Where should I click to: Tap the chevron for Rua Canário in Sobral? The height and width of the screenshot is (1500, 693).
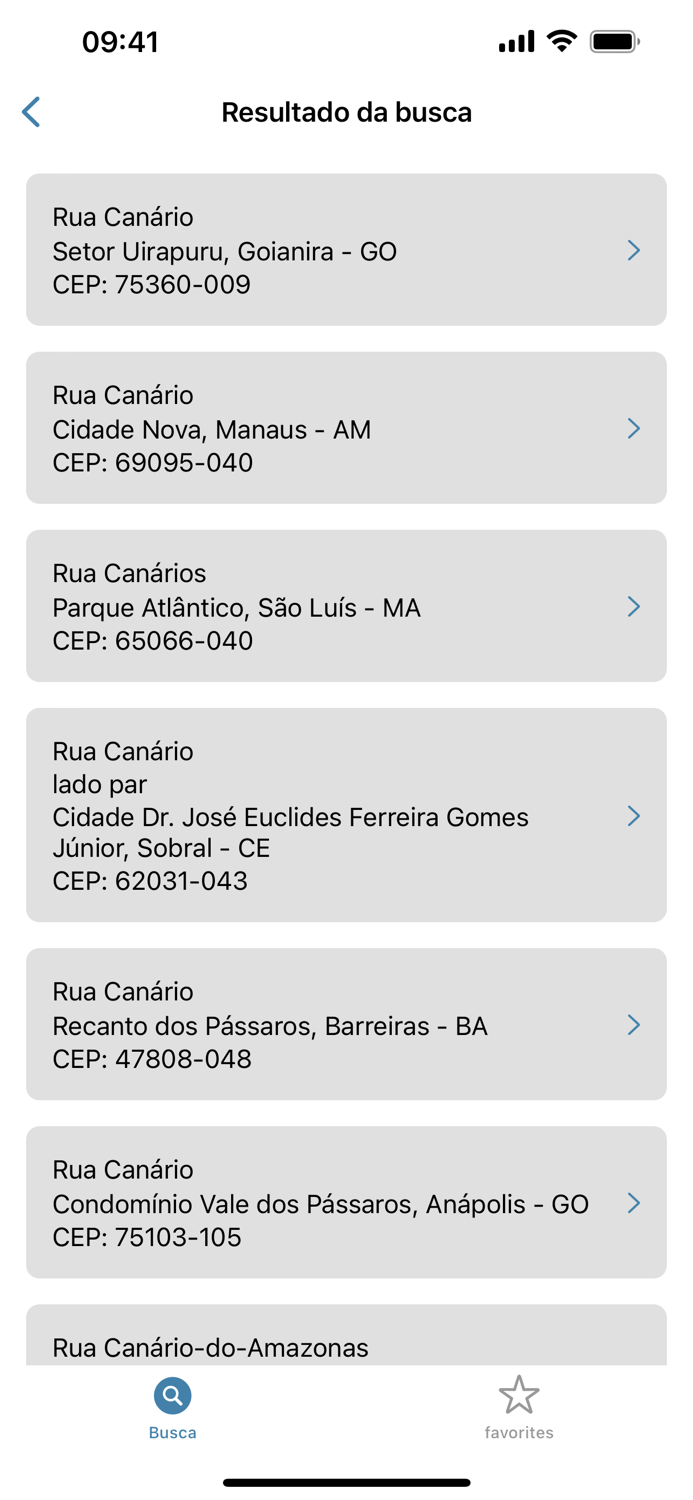[634, 816]
